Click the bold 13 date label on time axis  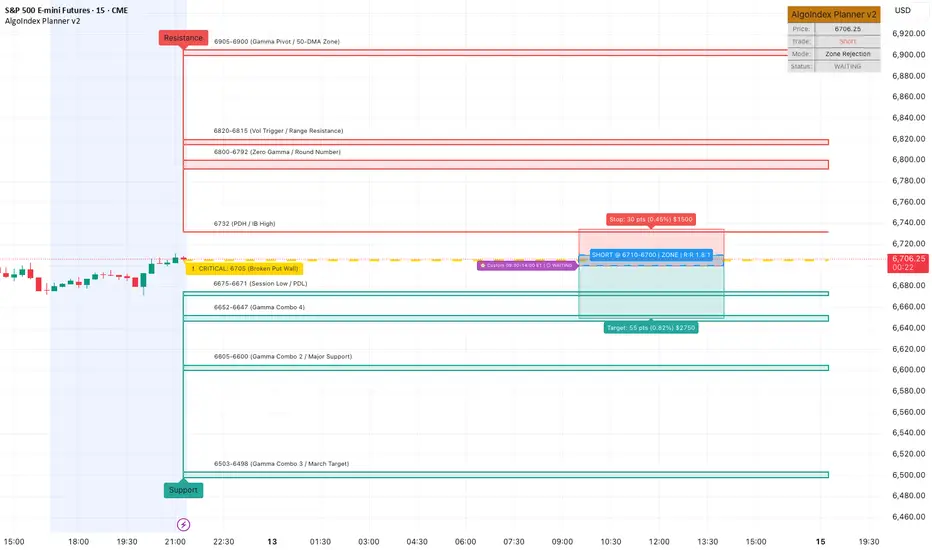click(272, 542)
